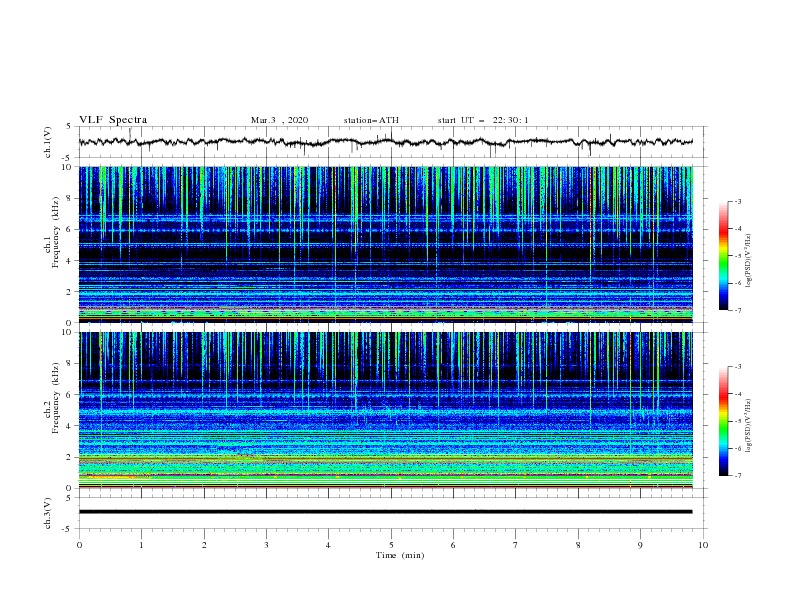Click time axis tick label "9"

pos(640,545)
